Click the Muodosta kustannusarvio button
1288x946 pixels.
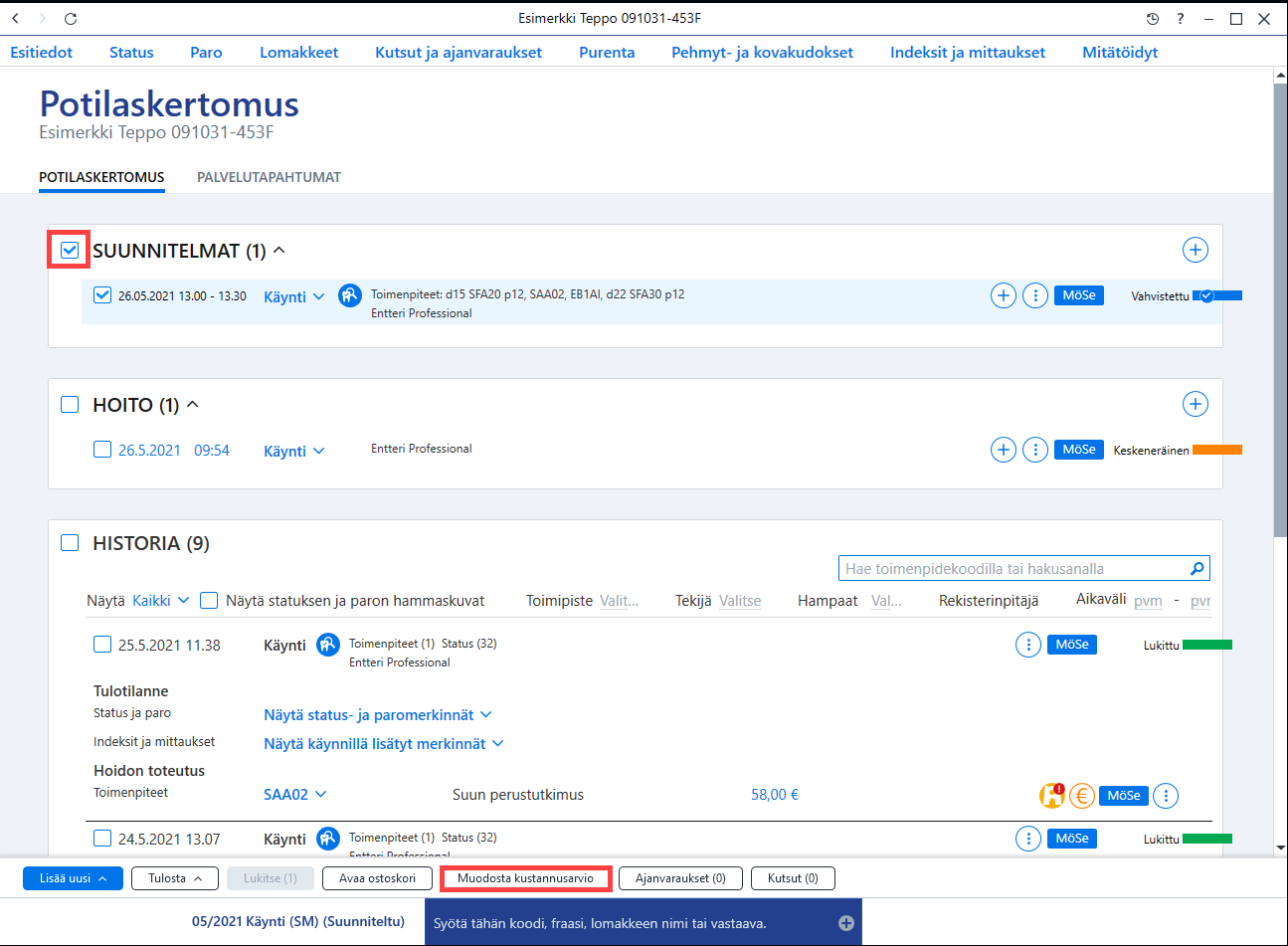click(525, 878)
